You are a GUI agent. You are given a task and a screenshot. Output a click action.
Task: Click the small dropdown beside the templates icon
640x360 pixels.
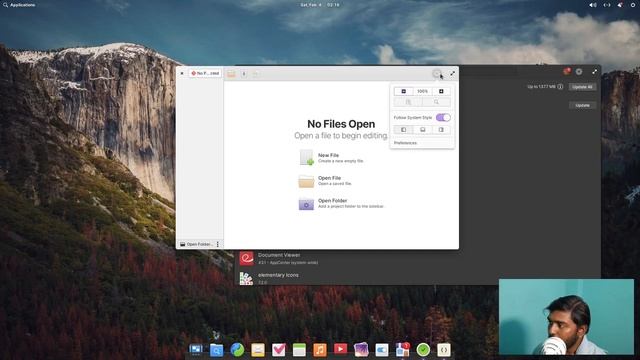[244, 74]
